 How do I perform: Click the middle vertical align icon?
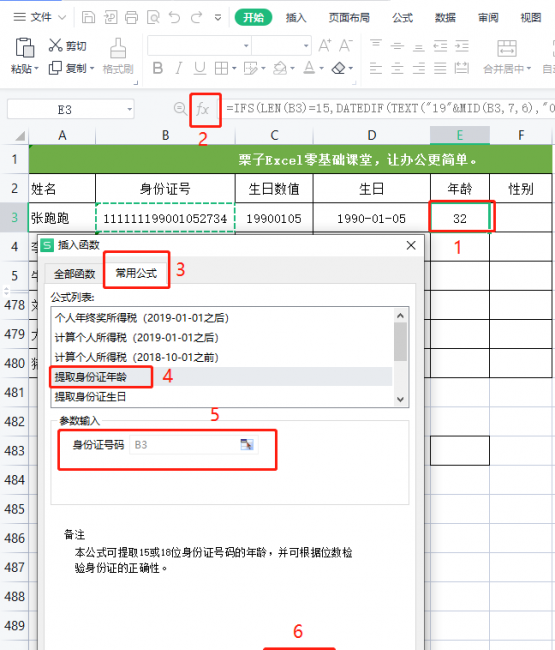[x=397, y=46]
